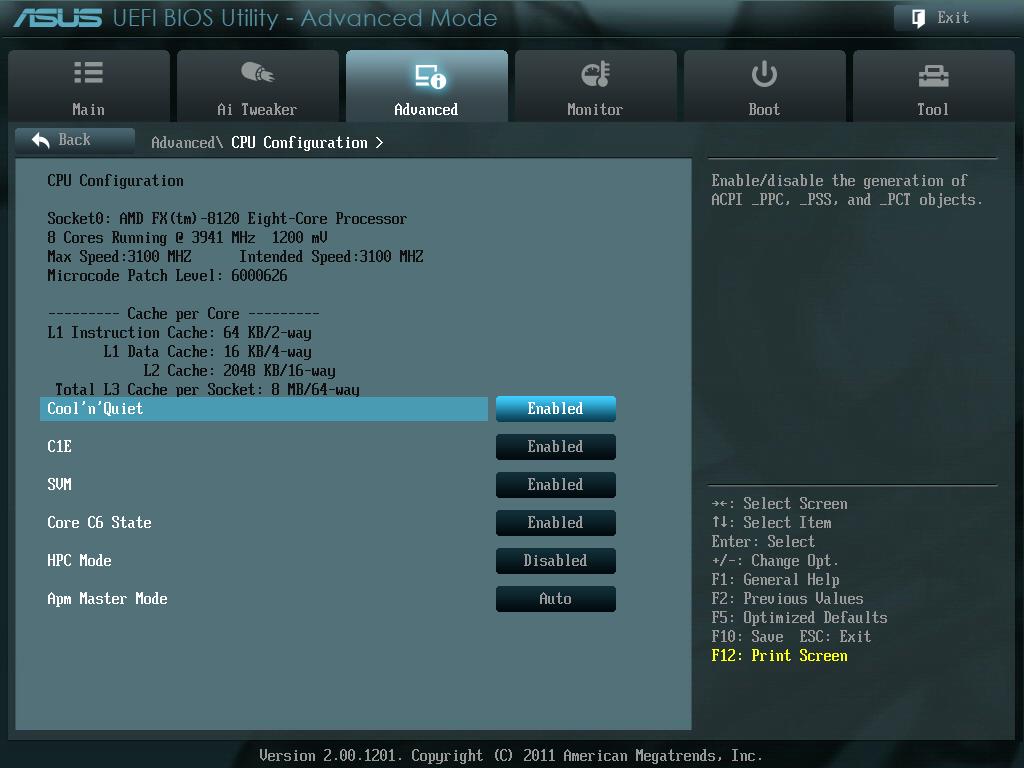Click the +/-: Change Opt. hint
Screen dimensions: 1024x768
tap(775, 560)
